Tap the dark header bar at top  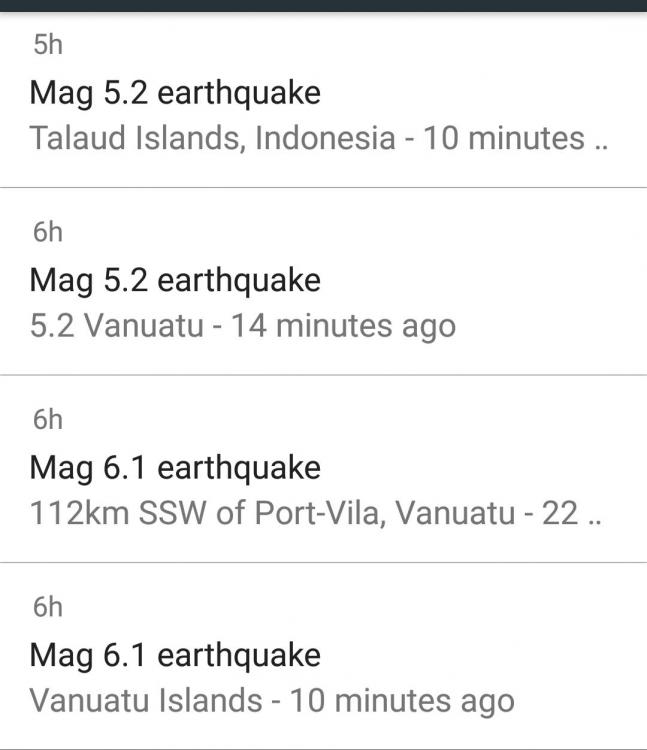(323, 5)
